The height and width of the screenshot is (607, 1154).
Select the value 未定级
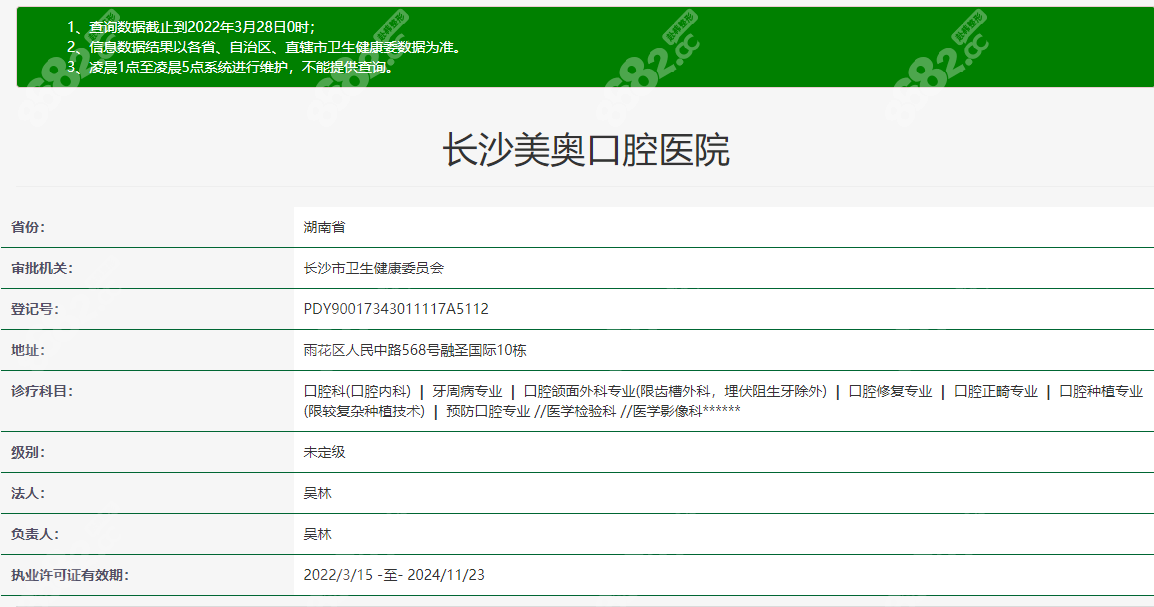point(325,452)
